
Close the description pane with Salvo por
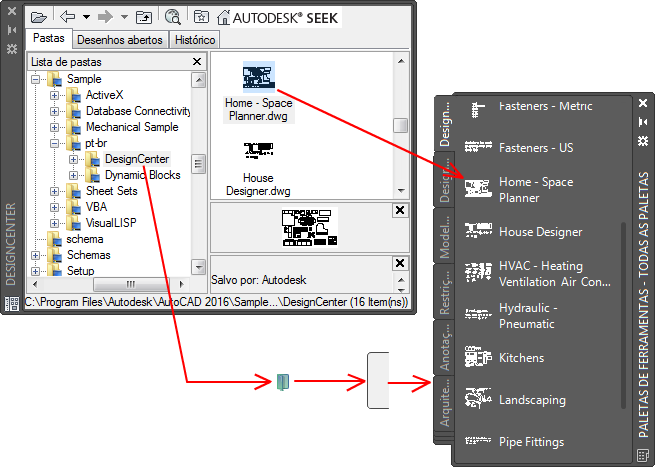click(x=400, y=263)
